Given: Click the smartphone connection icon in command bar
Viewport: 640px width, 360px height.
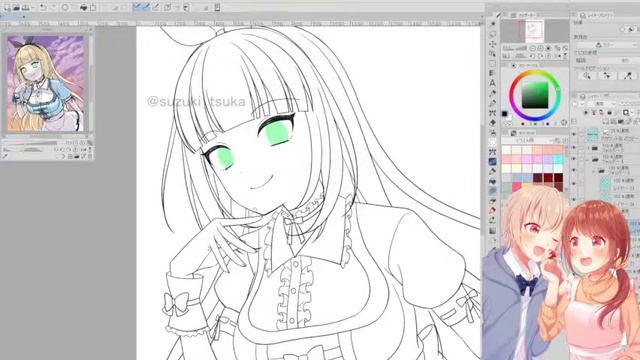Looking at the screenshot, I should [217, 7].
